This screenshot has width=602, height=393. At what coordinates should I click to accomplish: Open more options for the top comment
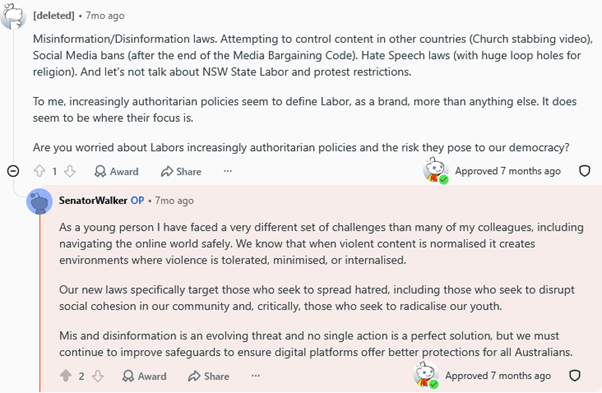[x=228, y=171]
